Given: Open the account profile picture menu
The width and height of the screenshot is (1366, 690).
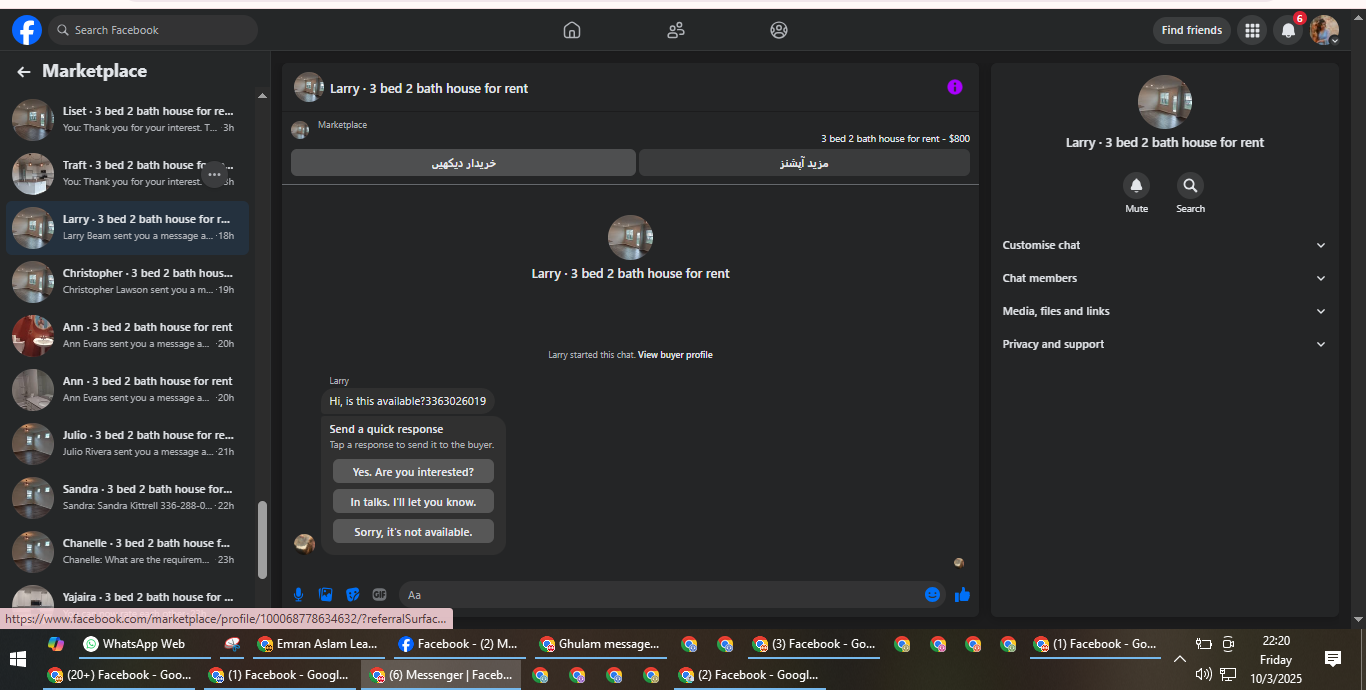Looking at the screenshot, I should coord(1324,30).
